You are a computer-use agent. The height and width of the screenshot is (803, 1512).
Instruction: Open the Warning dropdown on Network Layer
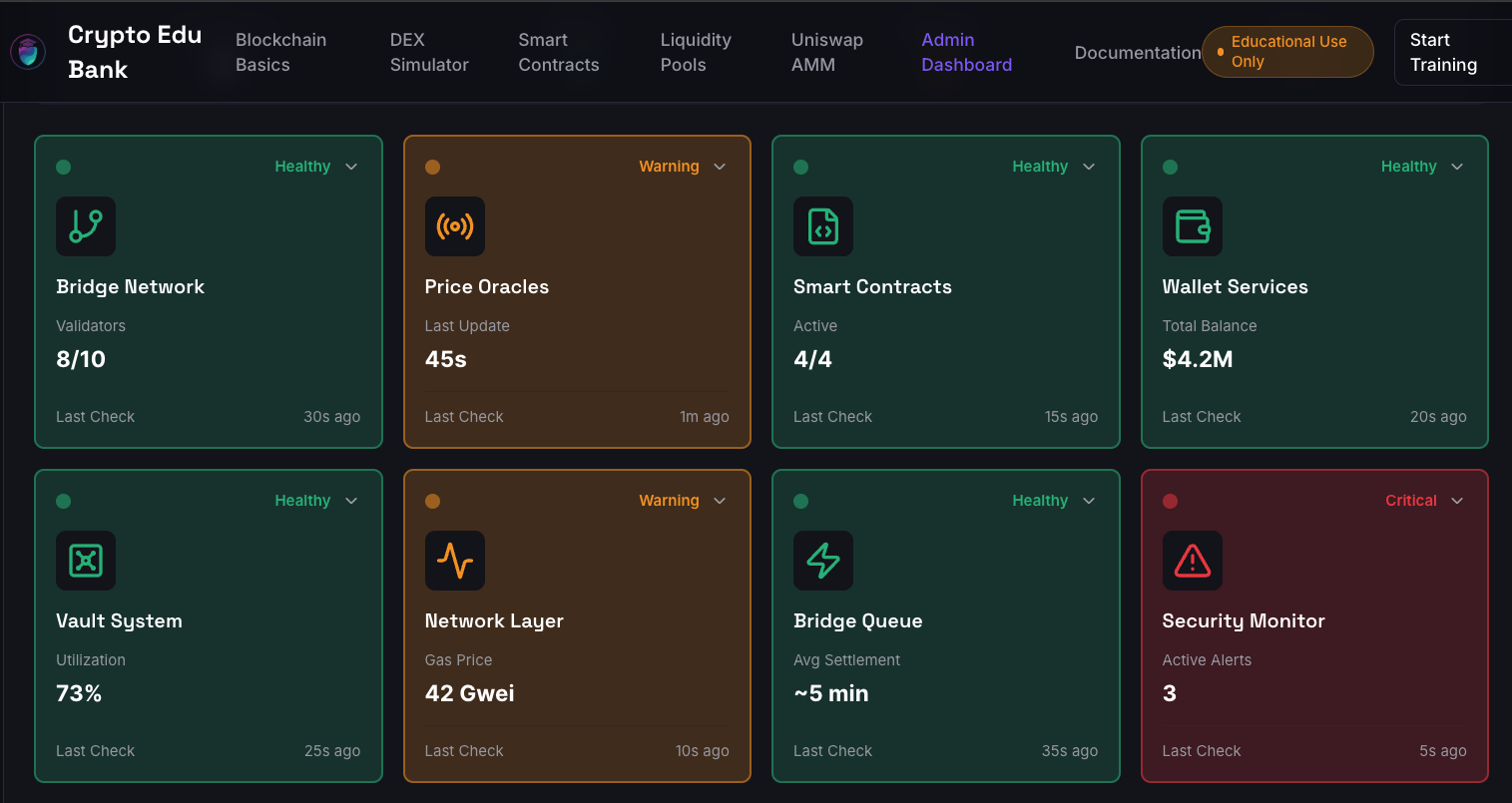(x=720, y=501)
